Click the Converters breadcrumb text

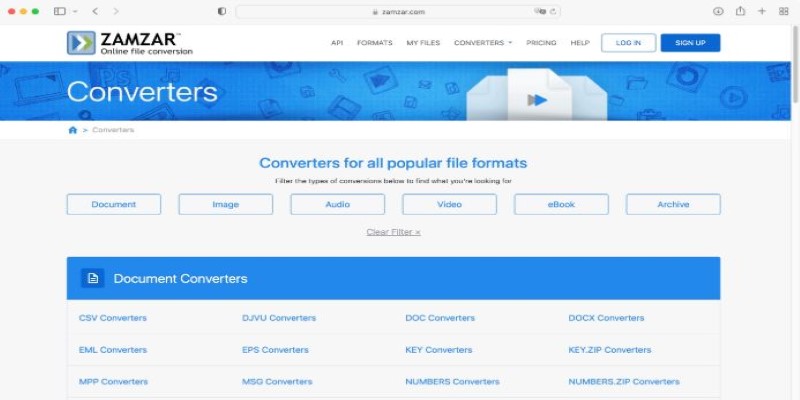click(x=113, y=130)
